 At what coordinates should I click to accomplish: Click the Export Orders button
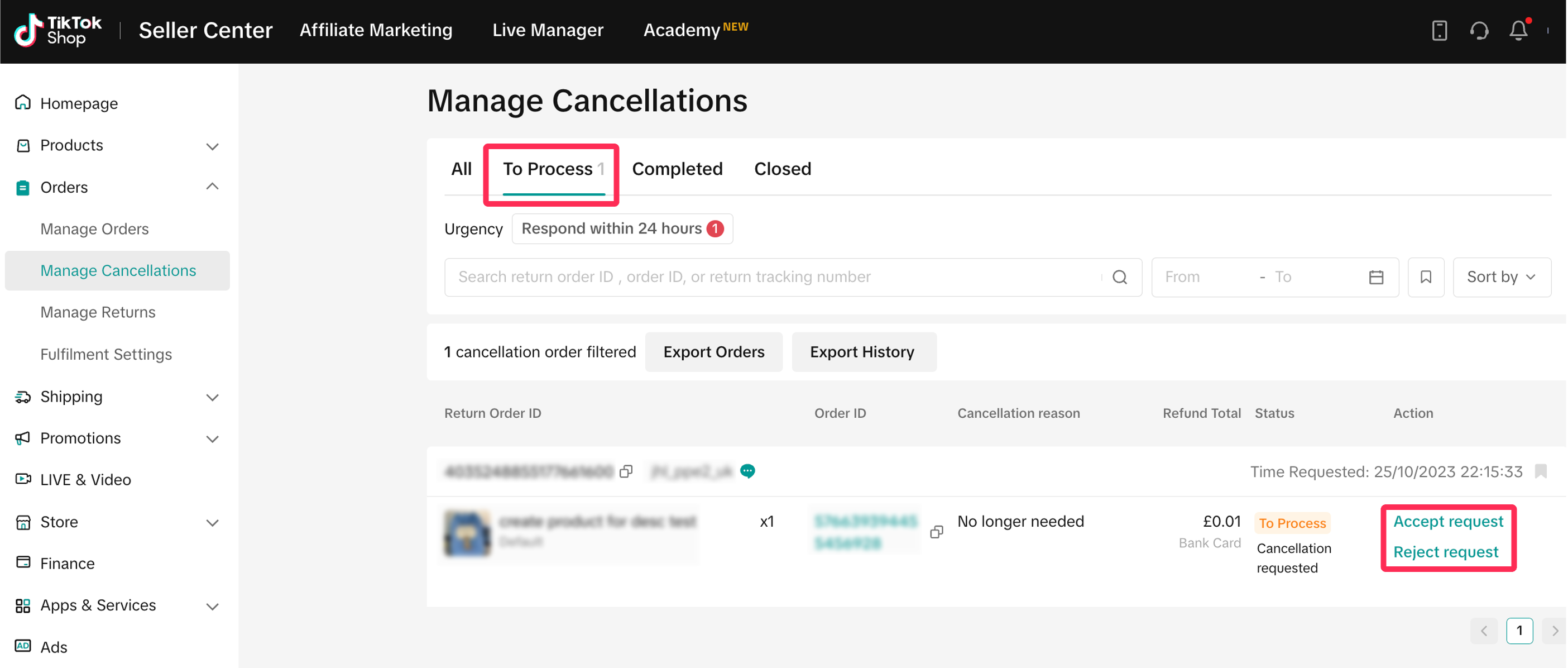tap(713, 352)
